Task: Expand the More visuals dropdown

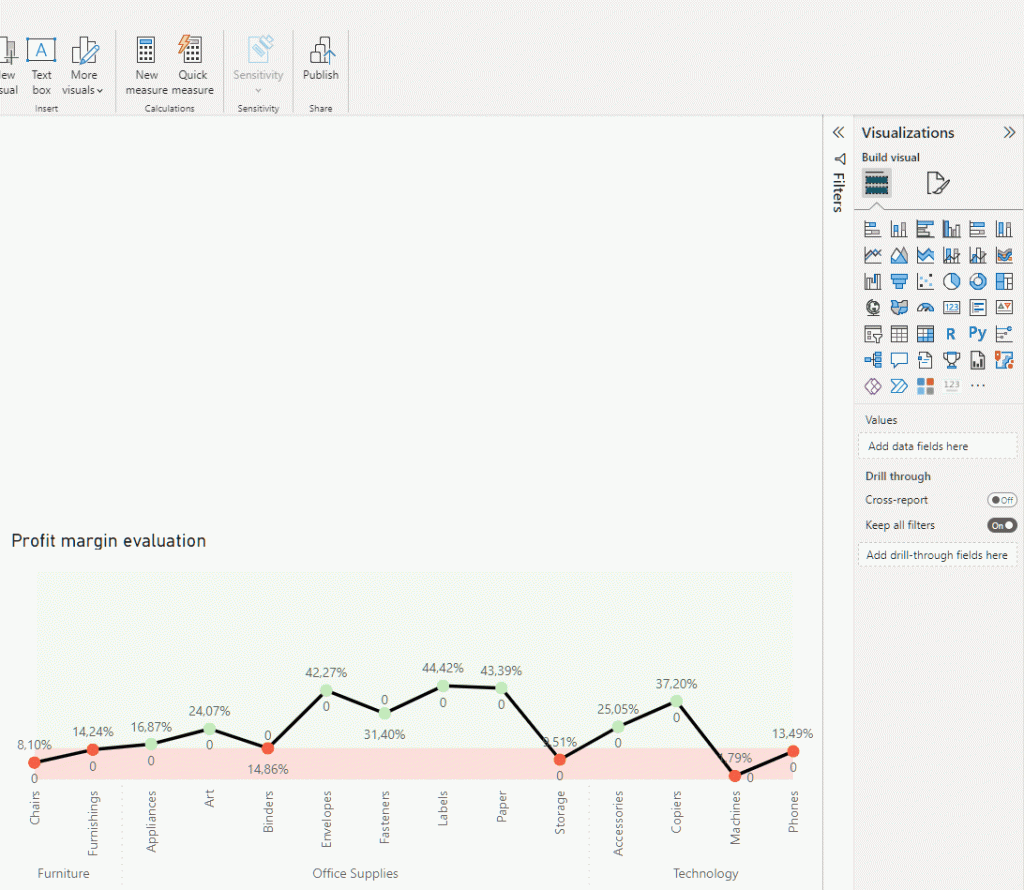Action: (84, 90)
